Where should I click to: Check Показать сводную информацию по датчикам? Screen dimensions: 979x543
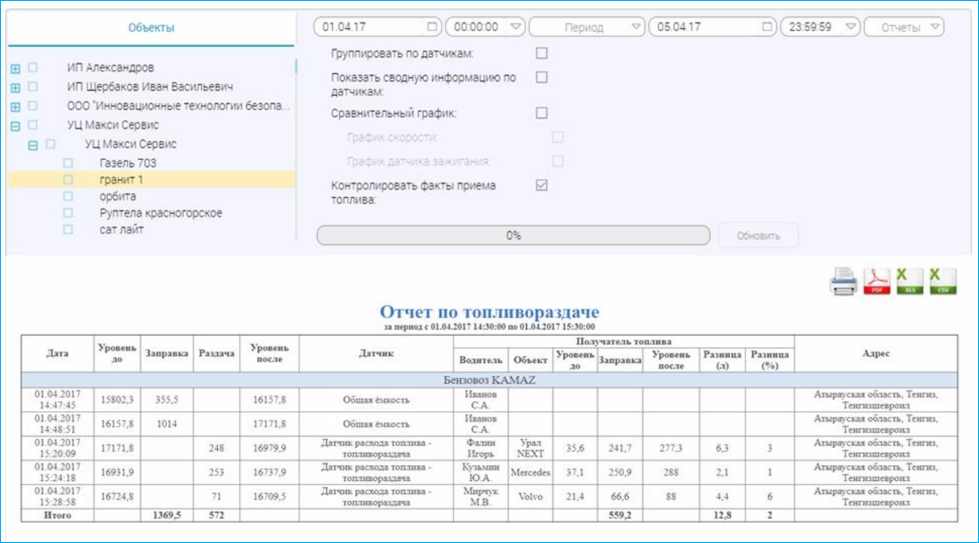542,77
